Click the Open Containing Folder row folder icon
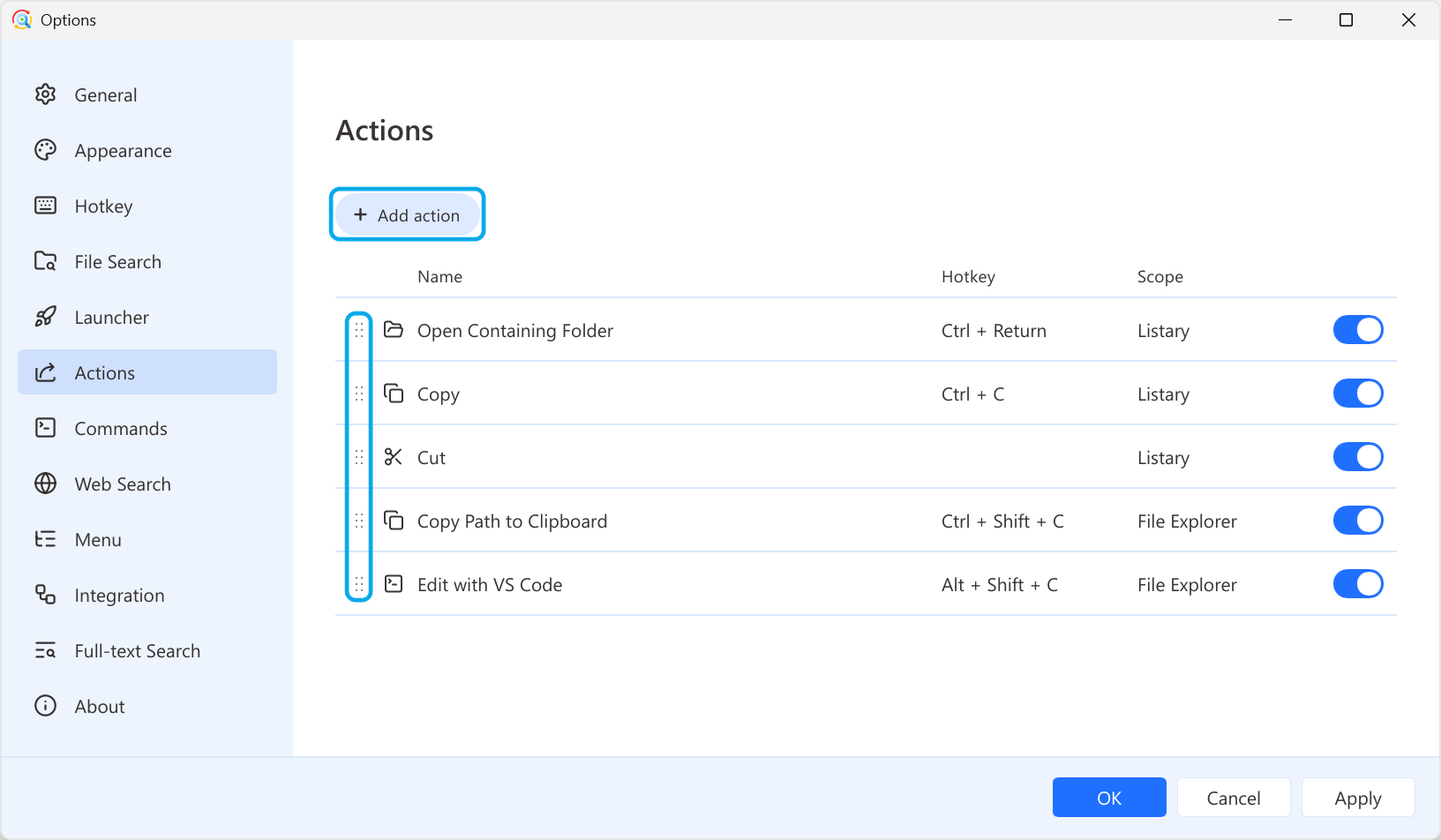Image resolution: width=1441 pixels, height=840 pixels. pyautogui.click(x=394, y=330)
